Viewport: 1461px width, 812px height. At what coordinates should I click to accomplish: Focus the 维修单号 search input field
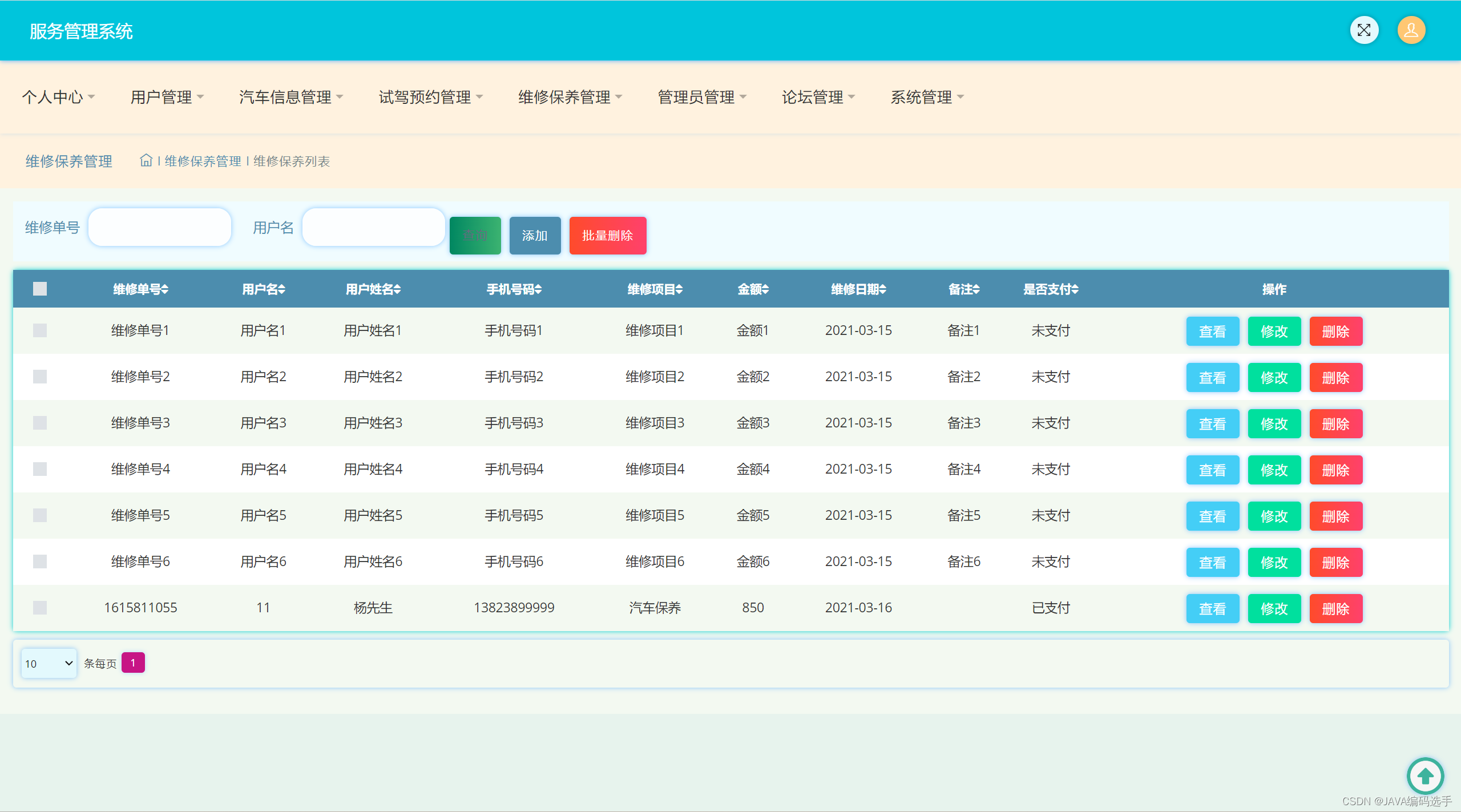pyautogui.click(x=160, y=227)
